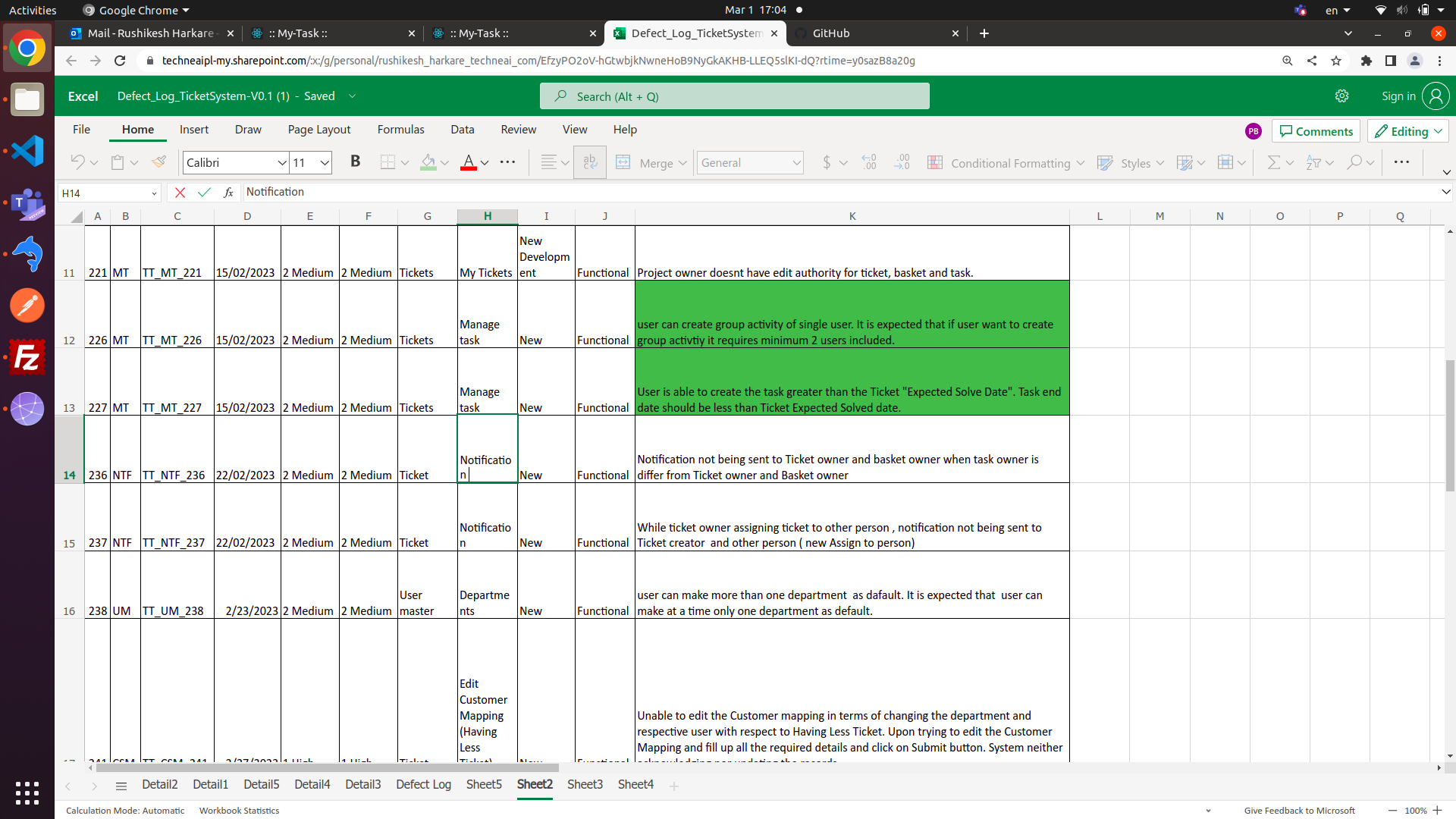Select cell containing TT_MT_226
The height and width of the screenshot is (819, 1456).
click(177, 315)
